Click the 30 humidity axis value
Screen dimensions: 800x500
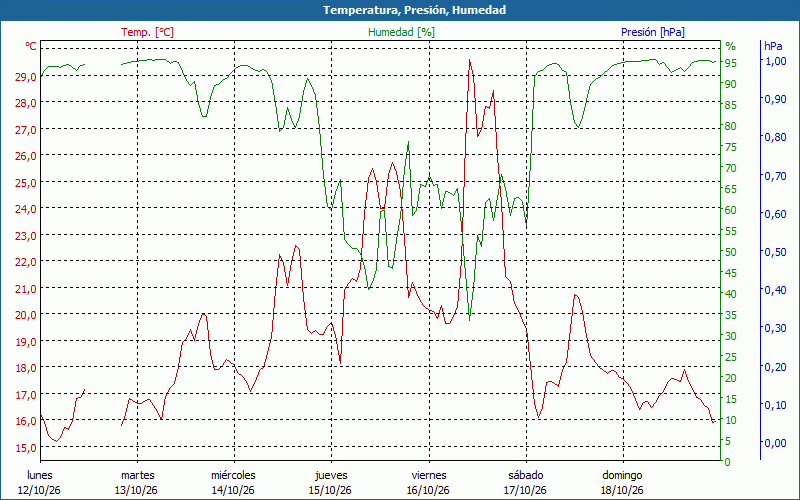(731, 336)
